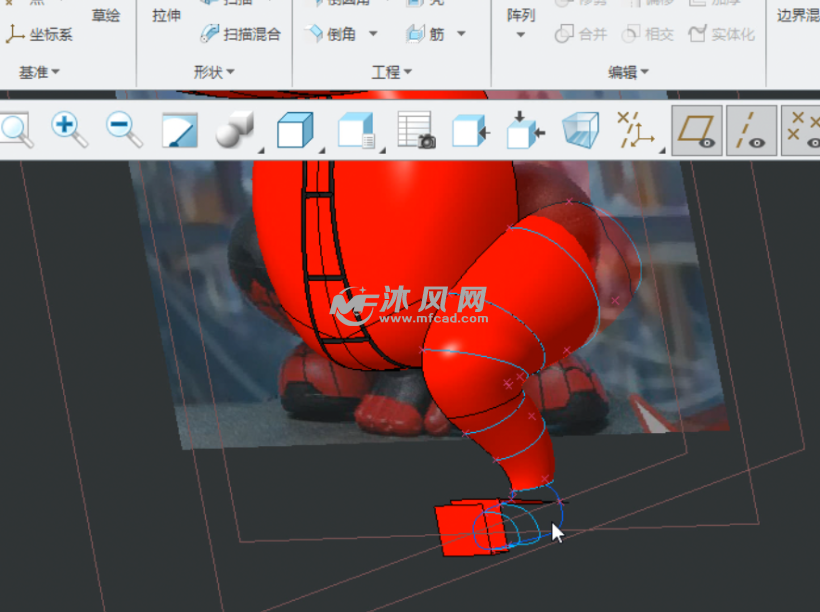Open flyout arrow beside view manager cube
The height and width of the screenshot is (612, 820).
tap(382, 151)
